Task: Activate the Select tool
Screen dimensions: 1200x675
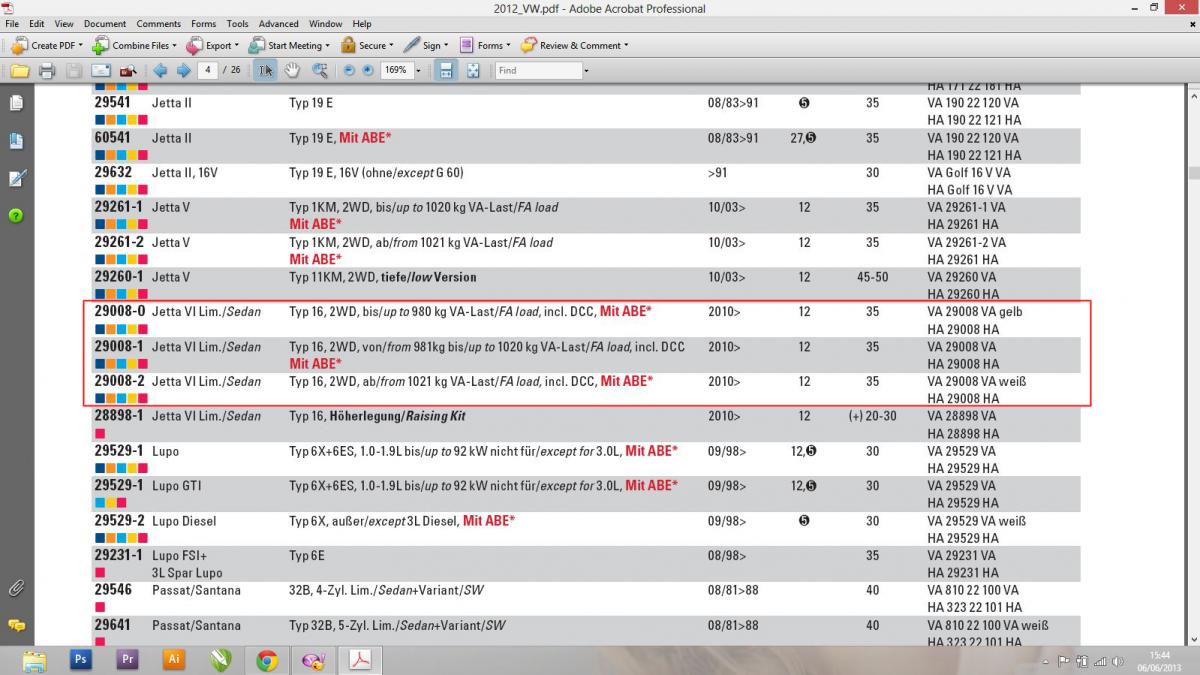Action: click(265, 71)
